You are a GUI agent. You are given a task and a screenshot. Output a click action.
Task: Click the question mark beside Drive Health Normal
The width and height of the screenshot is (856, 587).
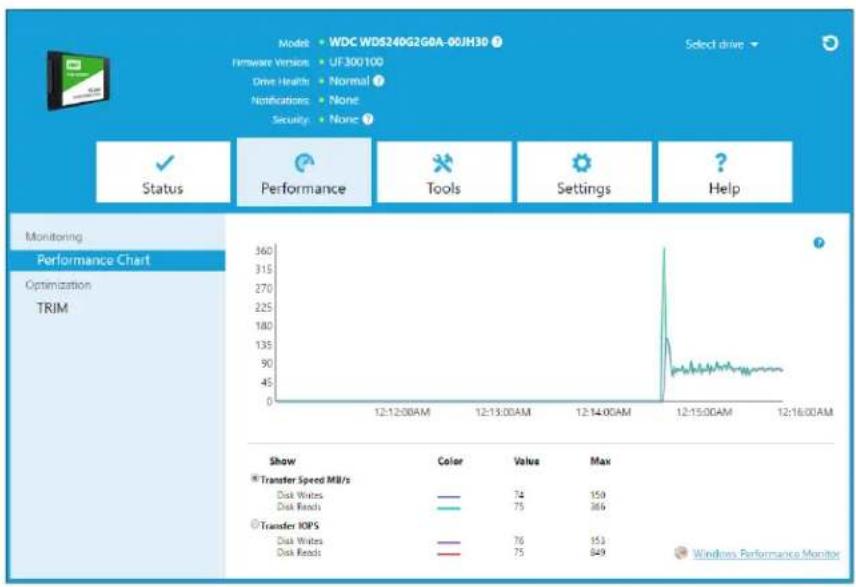point(378,81)
